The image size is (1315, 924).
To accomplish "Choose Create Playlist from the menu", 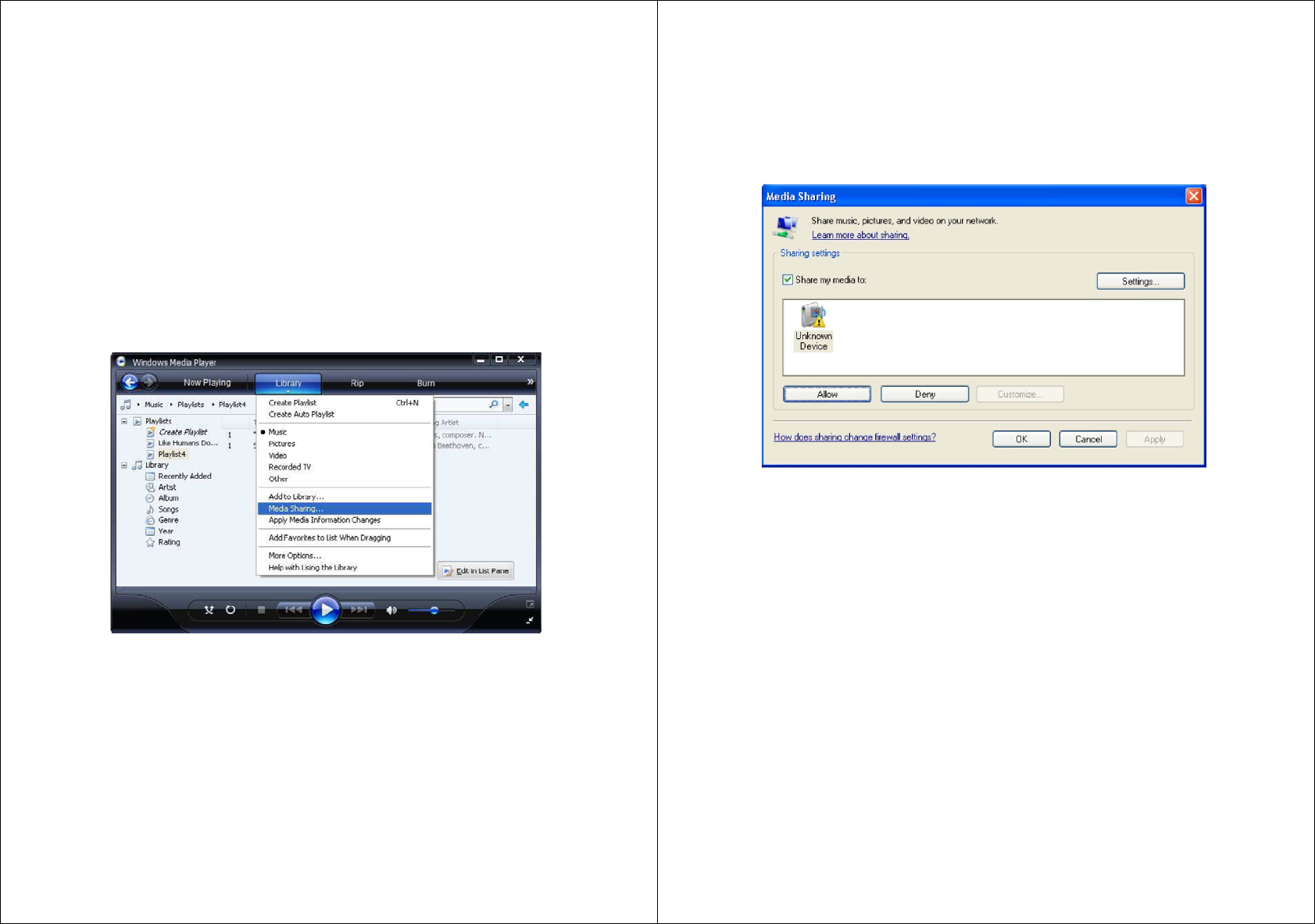I will (x=345, y=403).
